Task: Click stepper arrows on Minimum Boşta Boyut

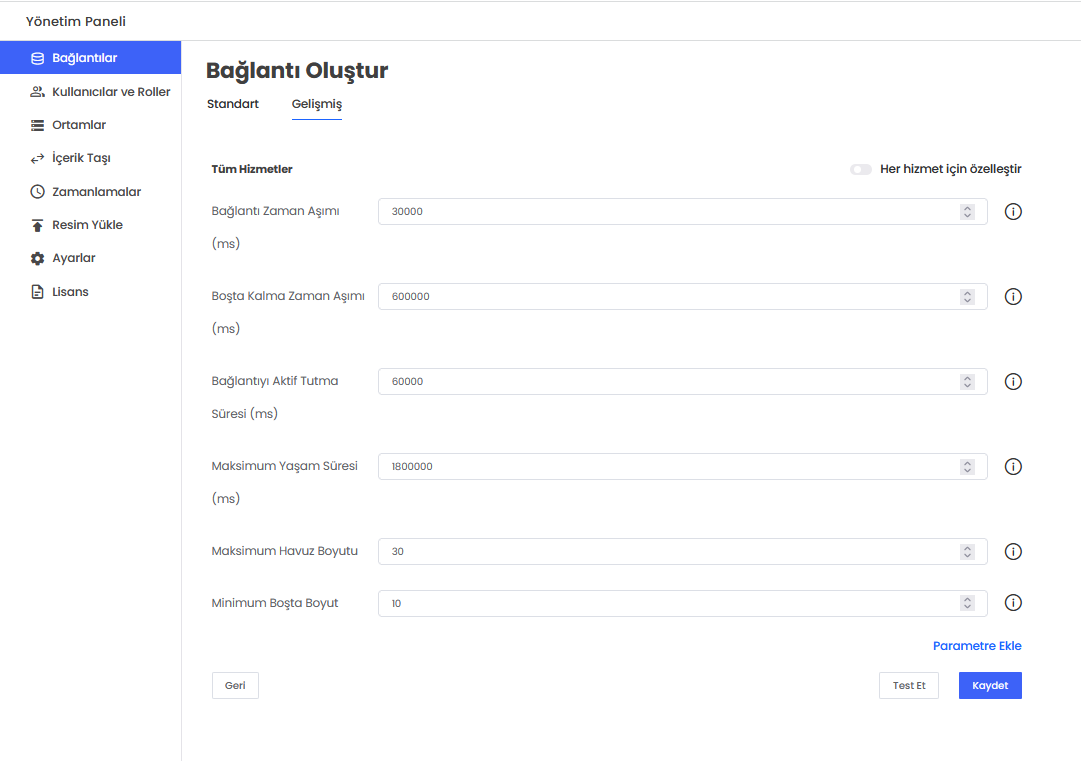Action: pyautogui.click(x=967, y=603)
